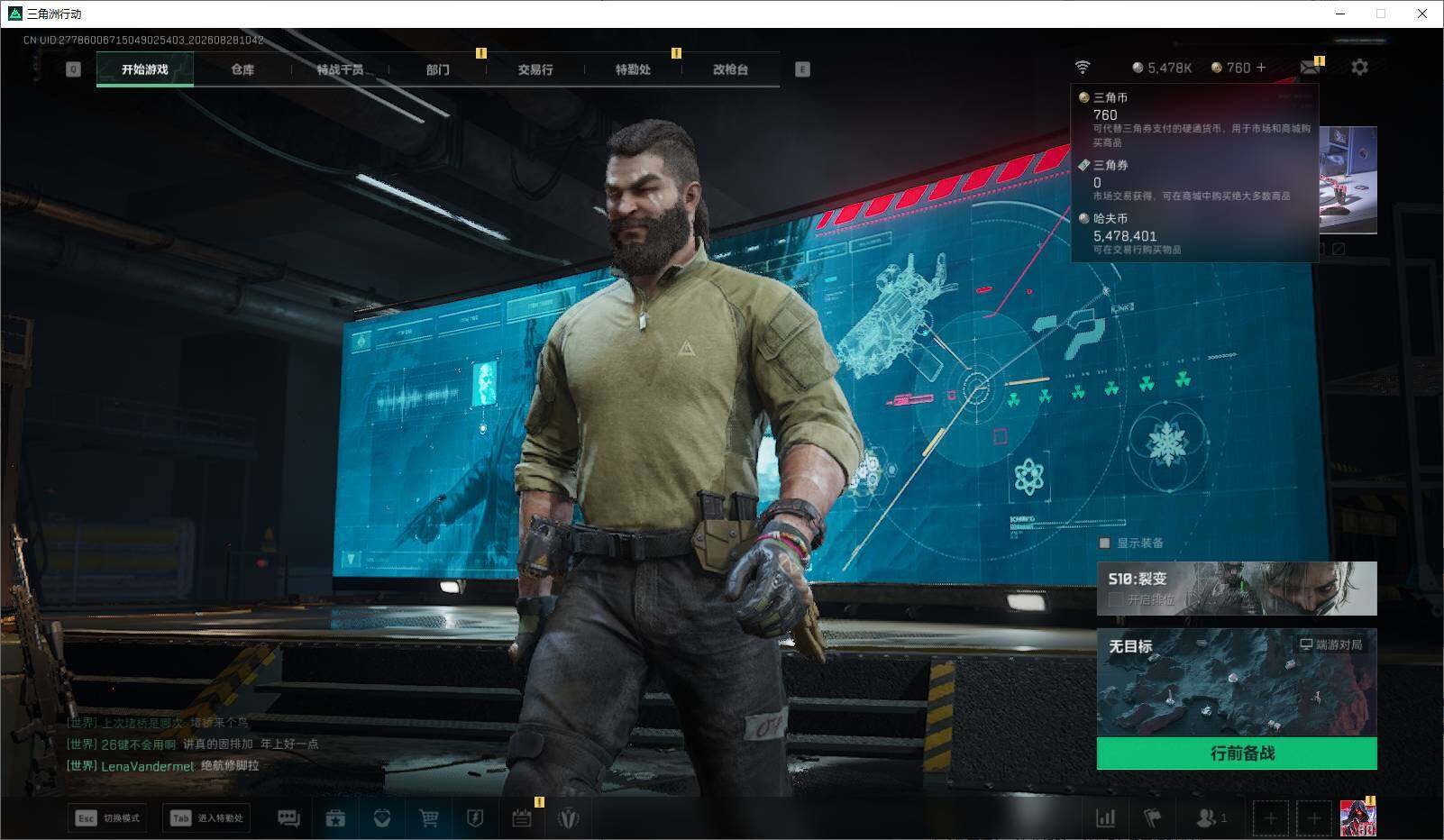The width and height of the screenshot is (1444, 840).
Task: Open the friends list icon
Action: tap(1211, 818)
